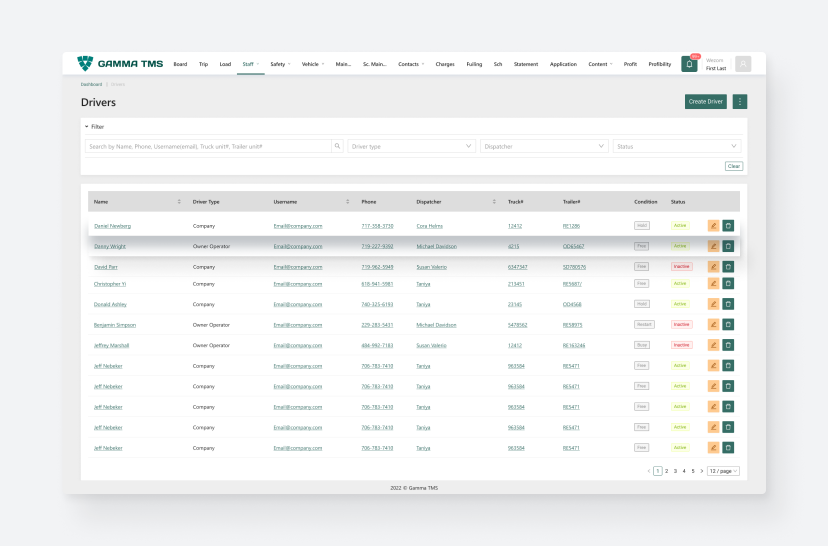Open the Safety menu
This screenshot has width=828, height=546.
pos(279,64)
